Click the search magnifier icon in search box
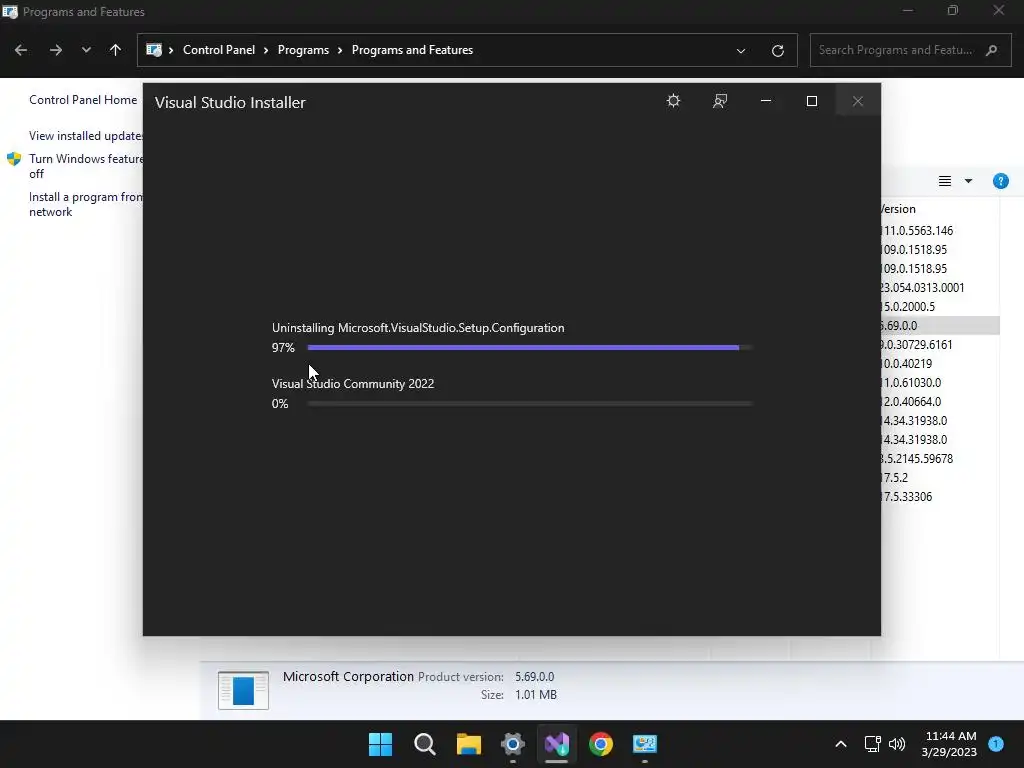Screen dimensions: 1024x768 coord(991,50)
